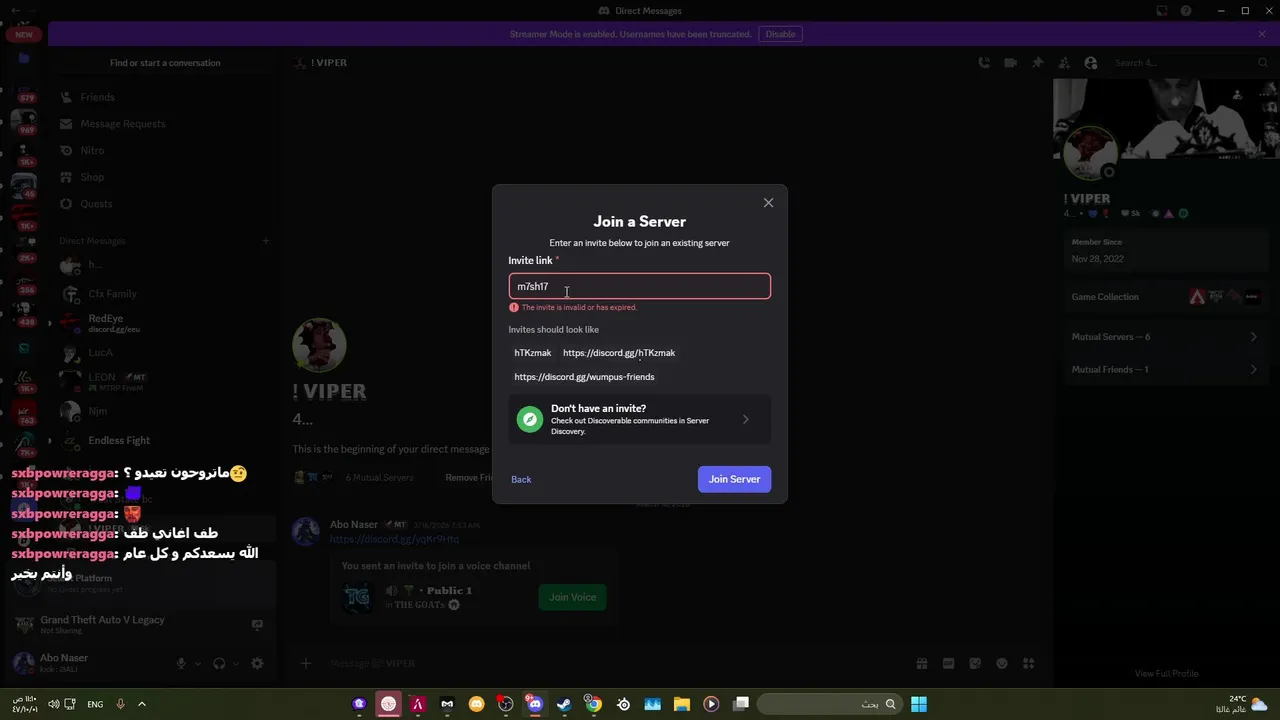Viewport: 1280px width, 720px height.
Task: Click the discord.gg invite link in chat
Action: [394, 539]
